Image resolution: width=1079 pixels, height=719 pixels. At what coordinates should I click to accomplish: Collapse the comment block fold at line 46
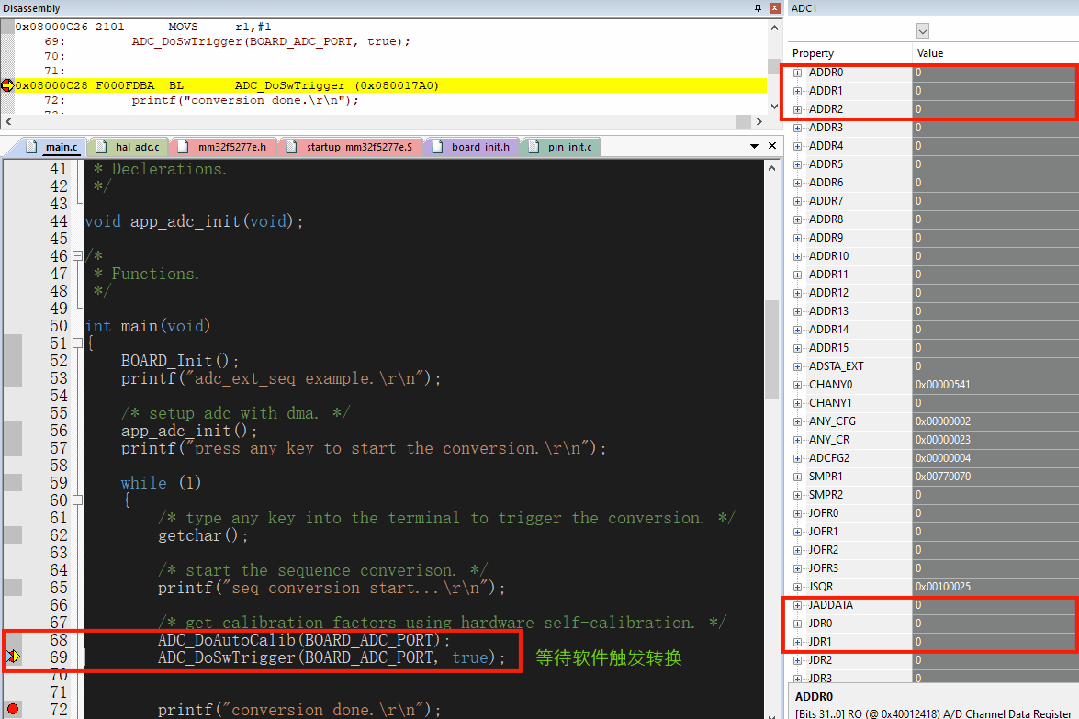[x=78, y=255]
